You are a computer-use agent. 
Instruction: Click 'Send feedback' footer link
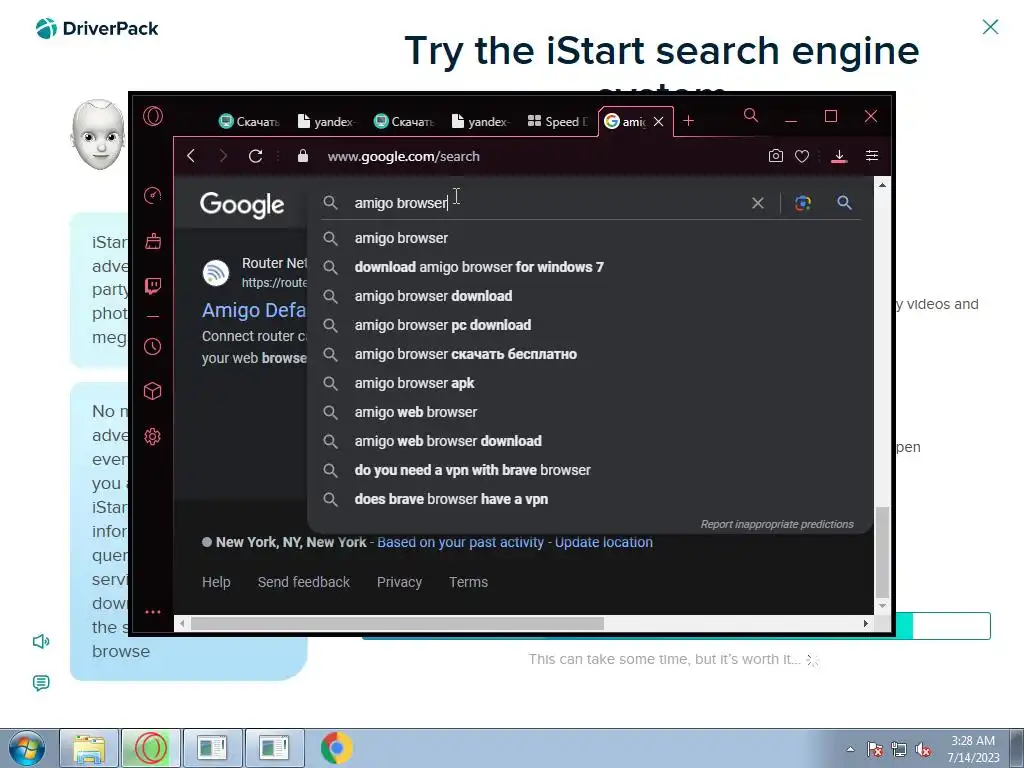click(304, 582)
